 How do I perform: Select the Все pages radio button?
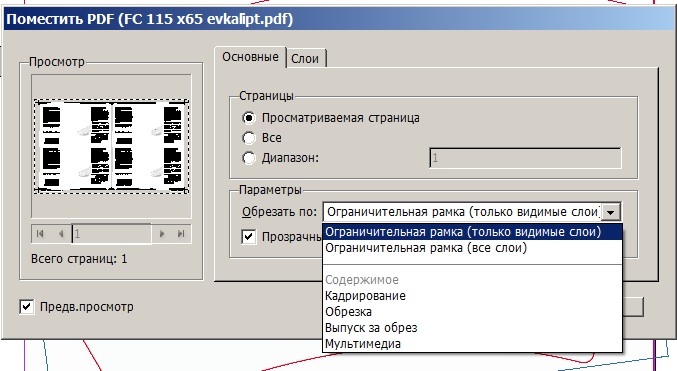tap(249, 138)
